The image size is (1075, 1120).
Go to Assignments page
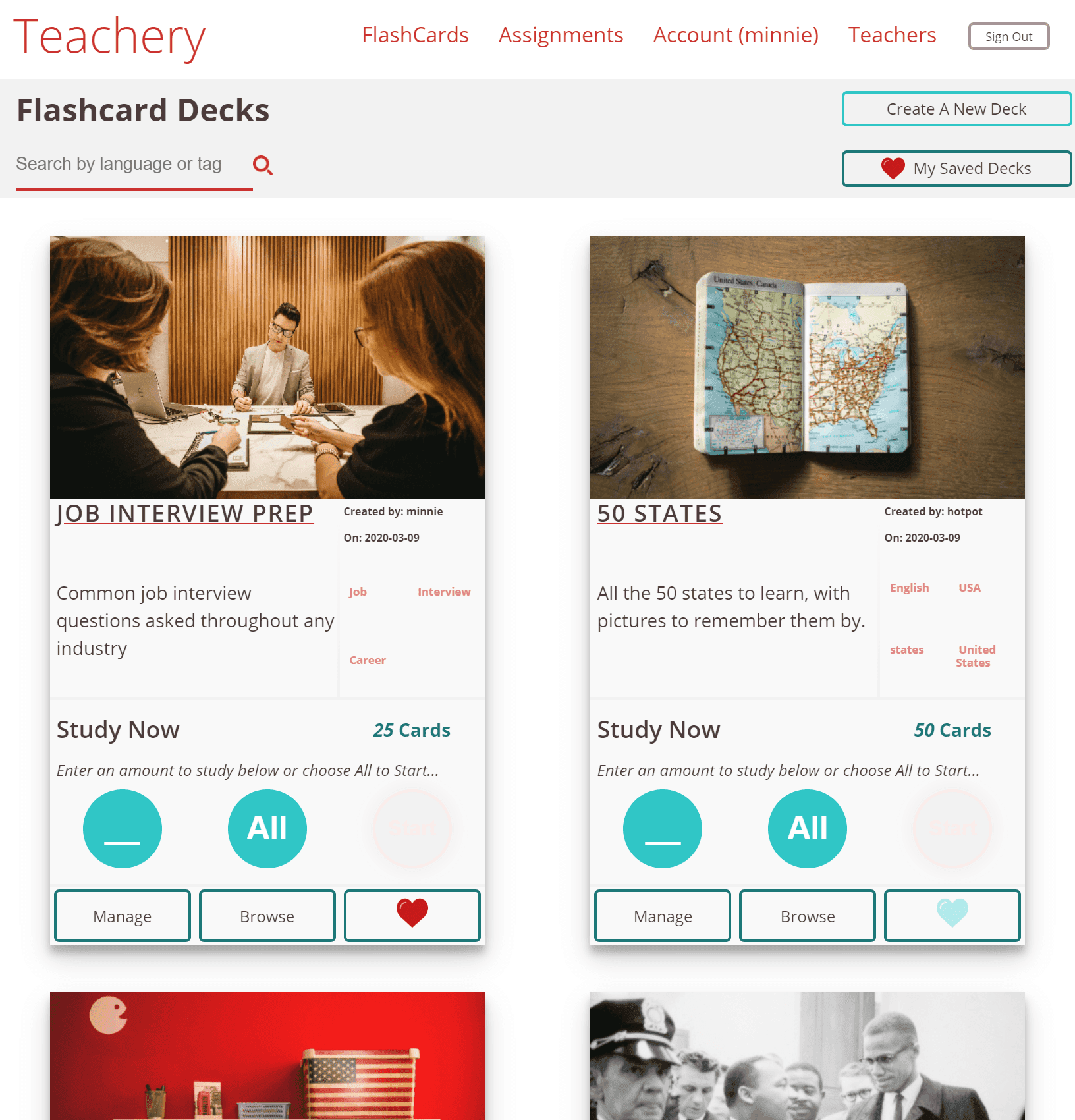pos(561,35)
